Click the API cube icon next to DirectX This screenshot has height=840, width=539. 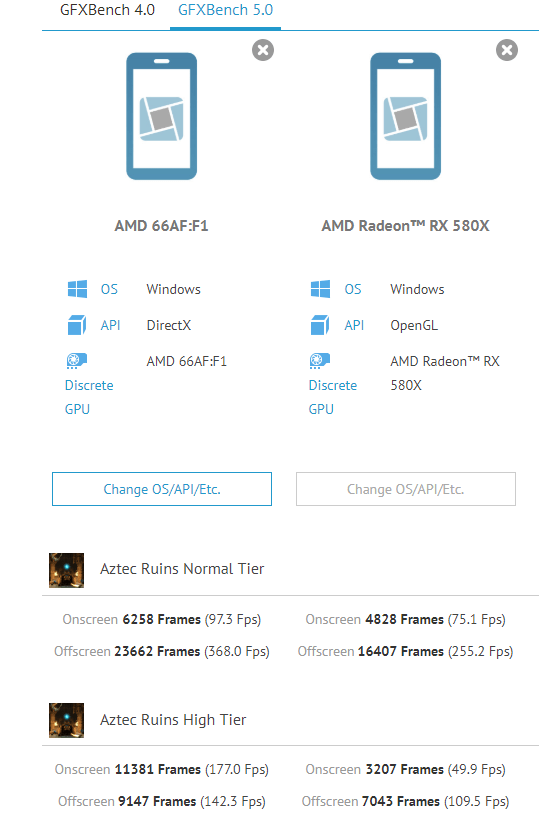click(x=77, y=325)
